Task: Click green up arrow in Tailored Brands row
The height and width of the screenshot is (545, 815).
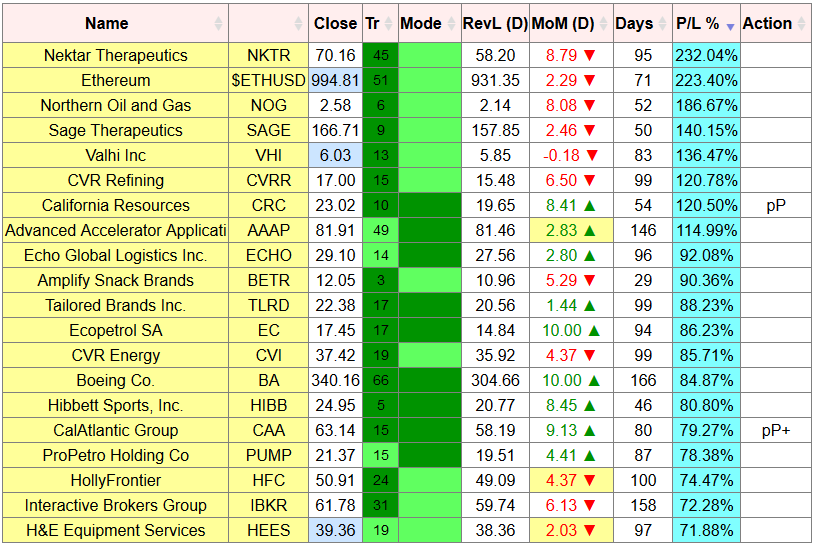Action: [589, 305]
